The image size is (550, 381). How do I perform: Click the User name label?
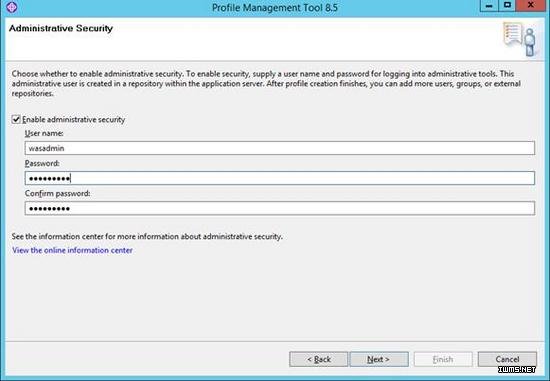click(44, 133)
